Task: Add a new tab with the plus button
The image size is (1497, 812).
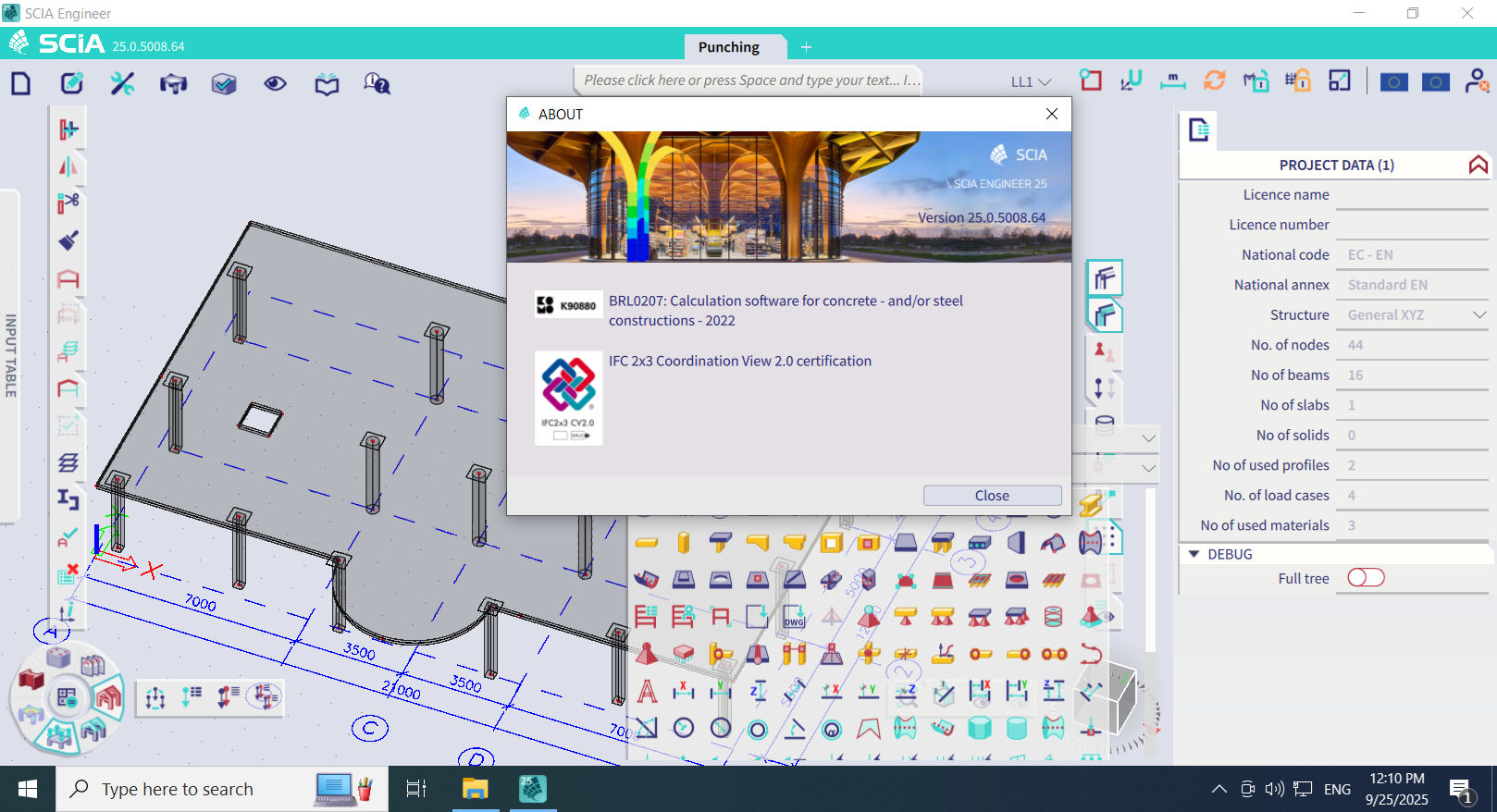Action: pos(806,47)
